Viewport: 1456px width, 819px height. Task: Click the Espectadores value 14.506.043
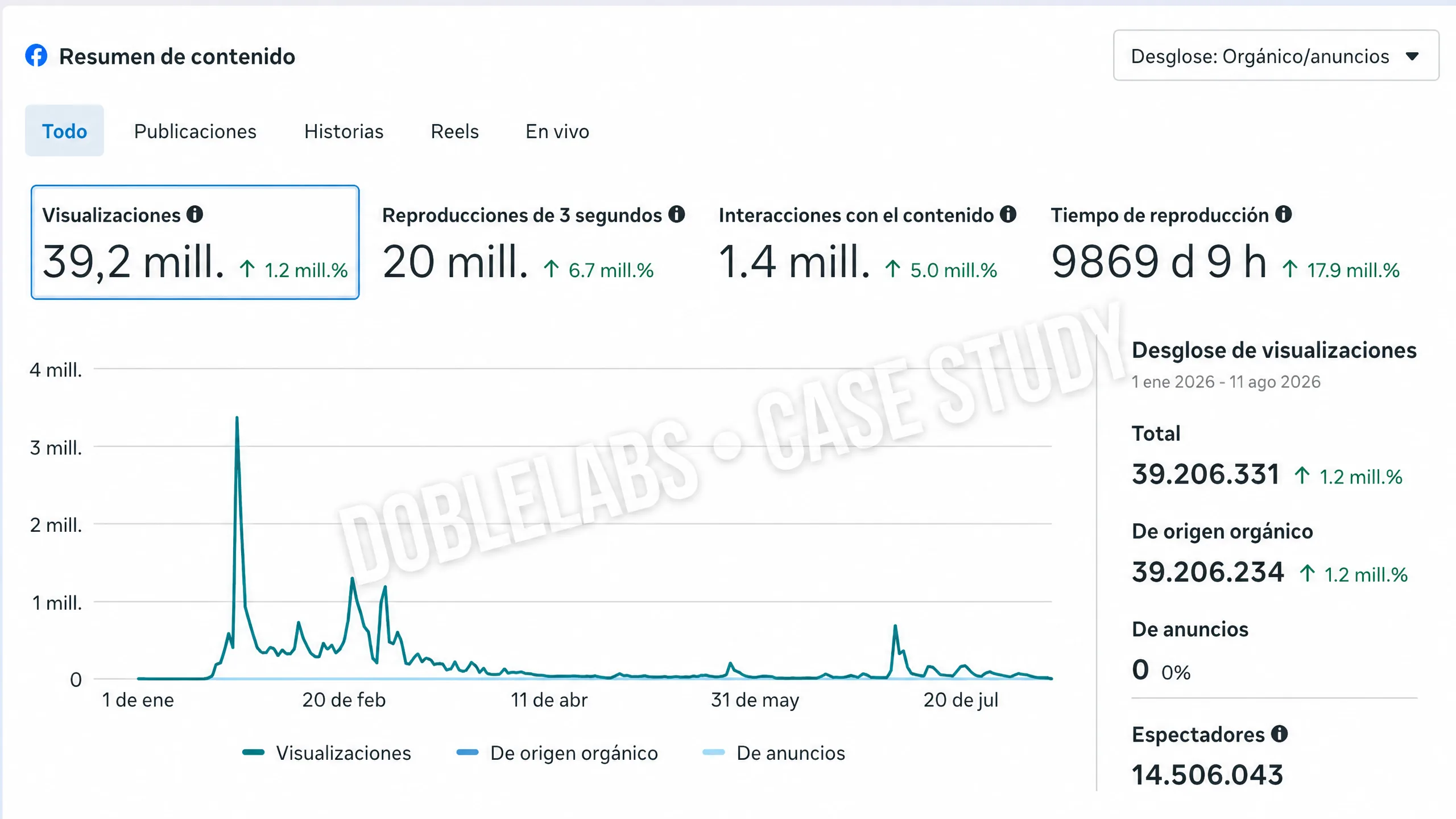[x=1207, y=775]
